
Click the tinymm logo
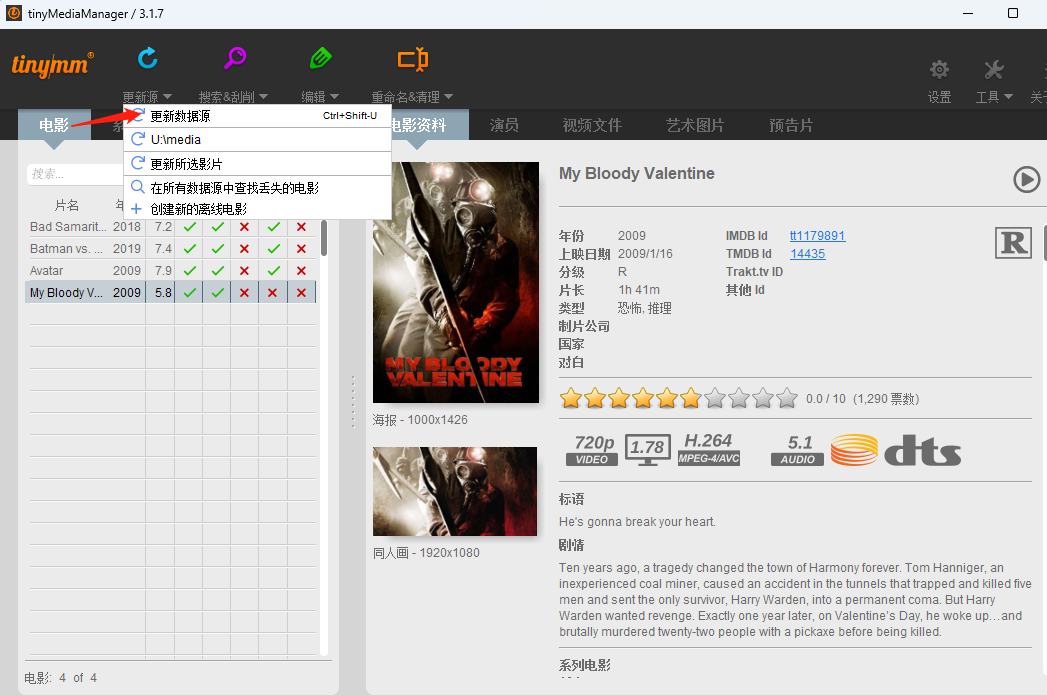coord(53,65)
